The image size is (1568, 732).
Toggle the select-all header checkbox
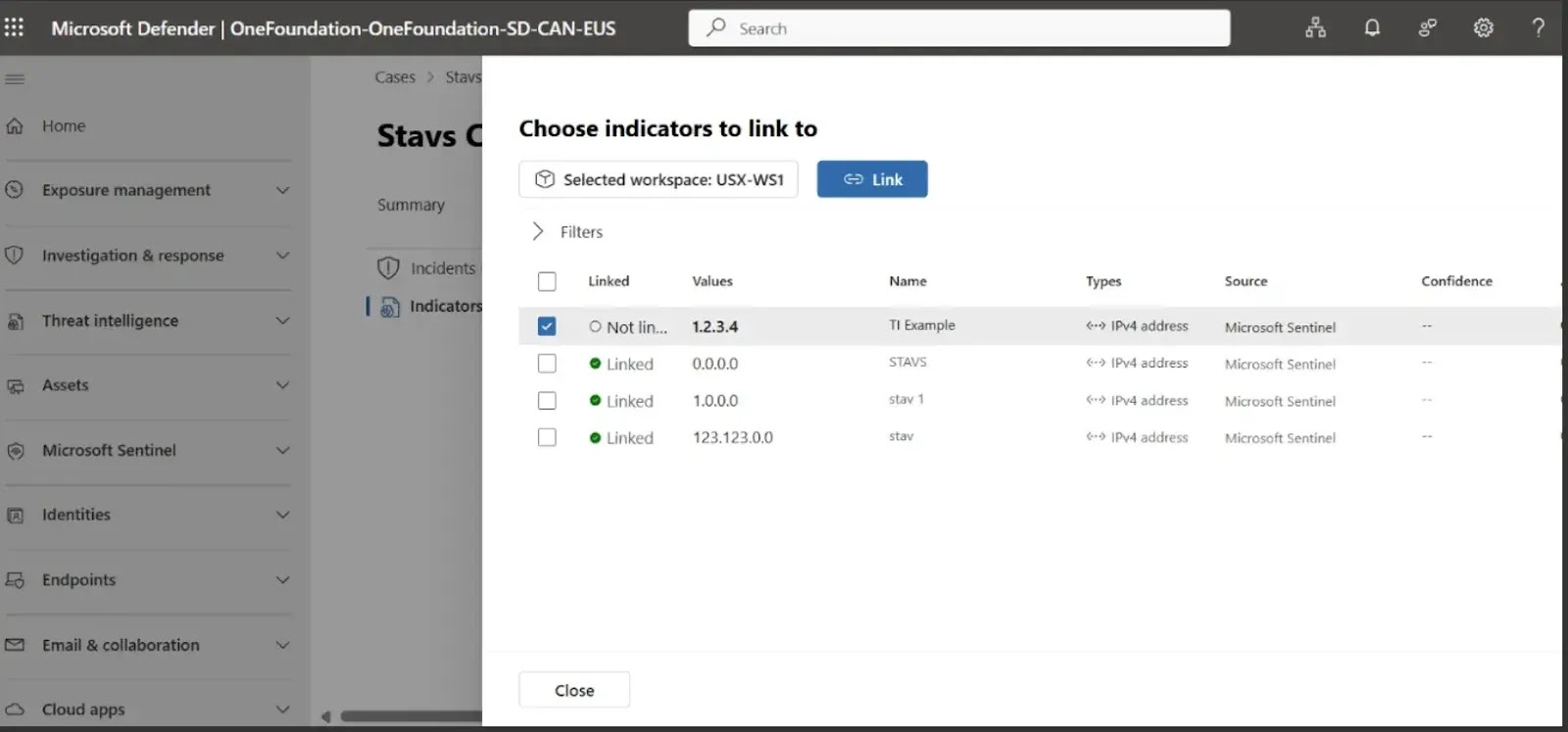tap(547, 281)
